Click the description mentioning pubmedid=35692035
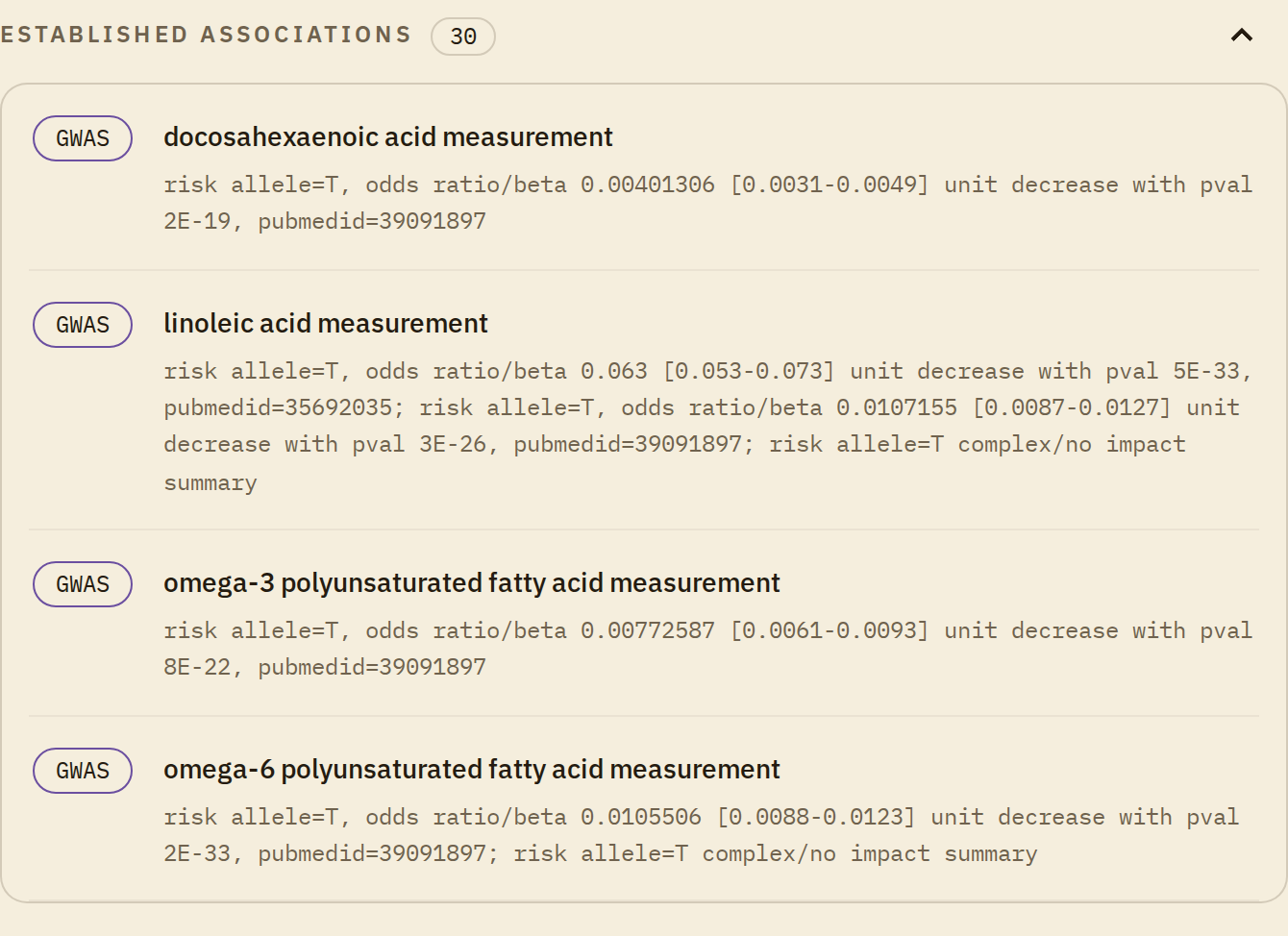The height and width of the screenshot is (936, 1288). (x=708, y=427)
